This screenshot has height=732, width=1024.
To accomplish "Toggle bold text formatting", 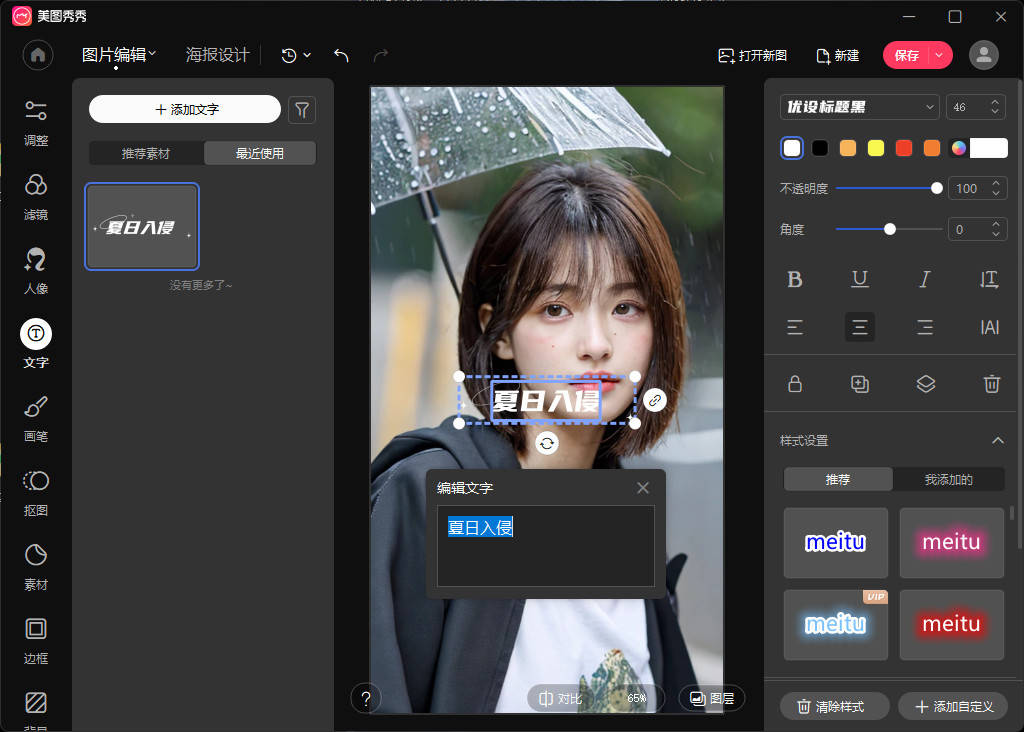I will pyautogui.click(x=795, y=279).
